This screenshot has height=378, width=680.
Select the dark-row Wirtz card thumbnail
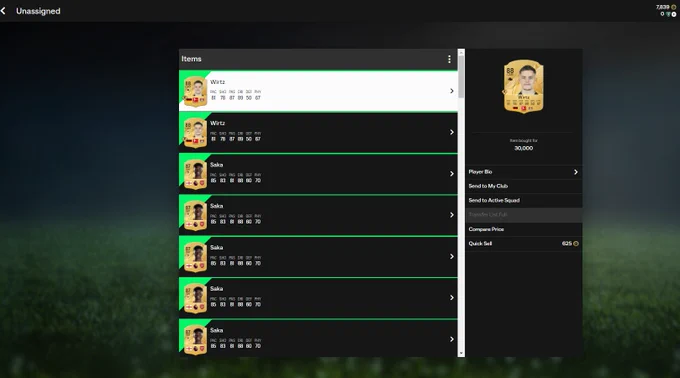196,133
